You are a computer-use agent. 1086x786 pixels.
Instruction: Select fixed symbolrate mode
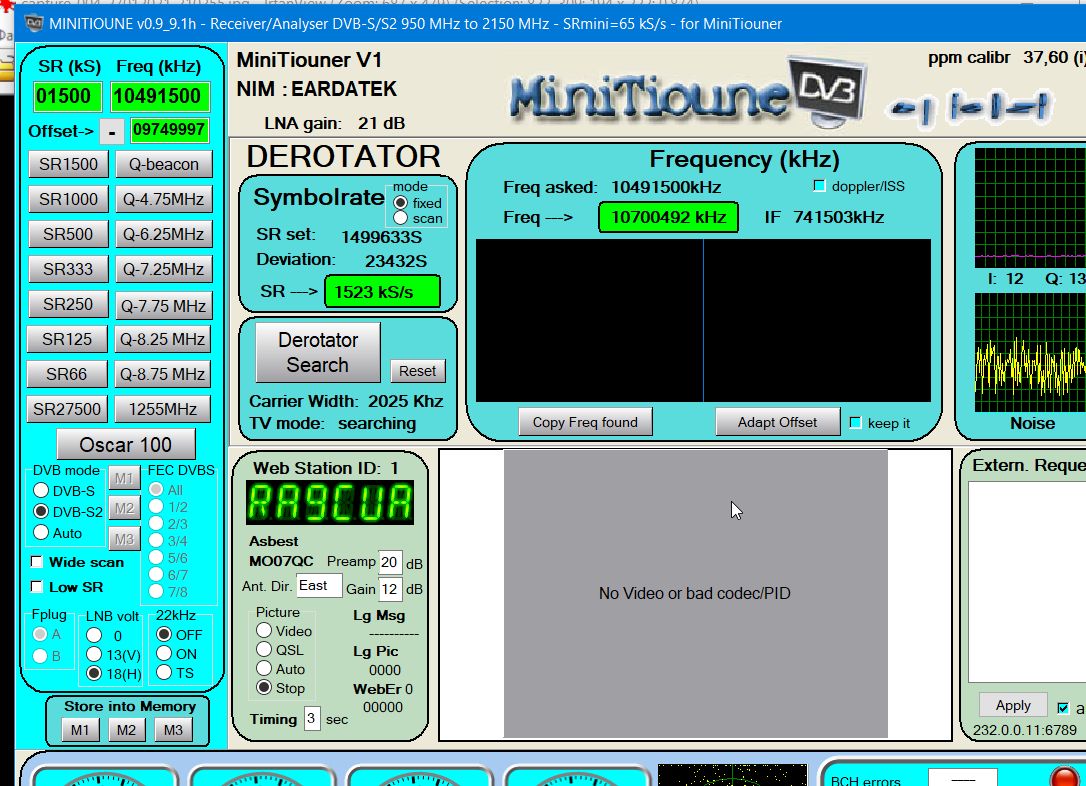[x=400, y=203]
